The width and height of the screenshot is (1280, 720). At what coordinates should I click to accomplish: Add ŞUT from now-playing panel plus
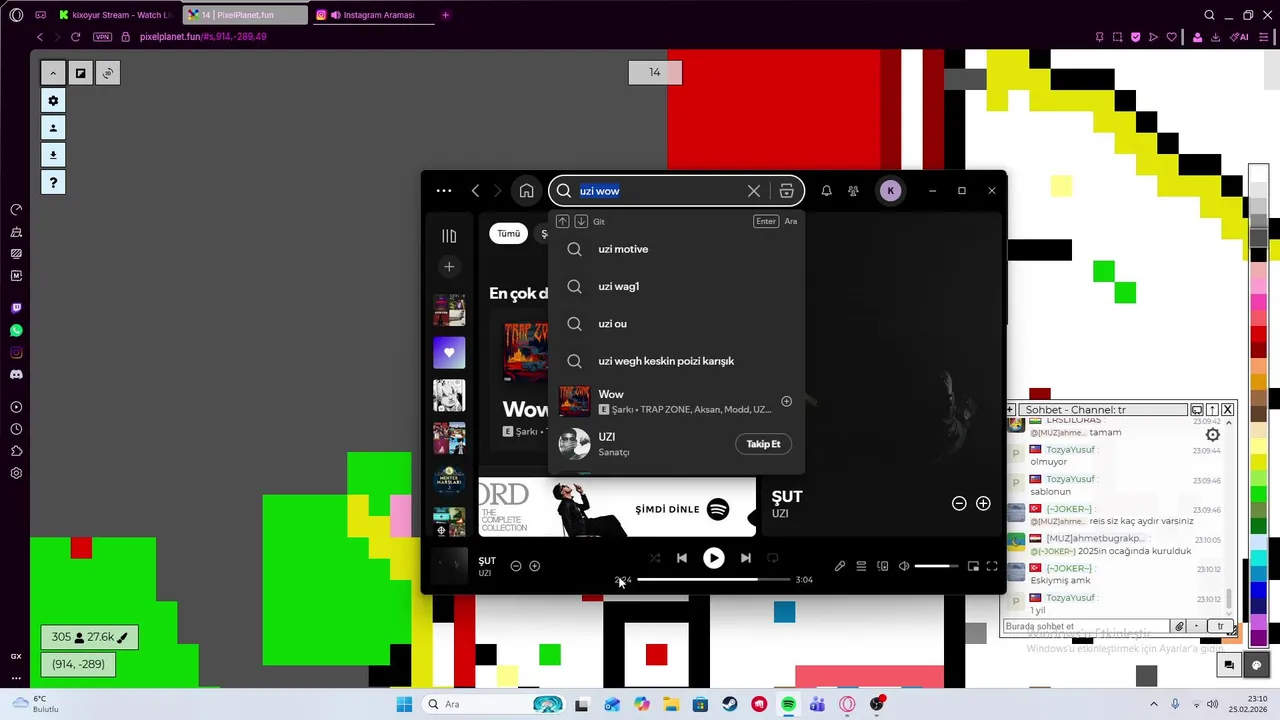click(x=983, y=504)
